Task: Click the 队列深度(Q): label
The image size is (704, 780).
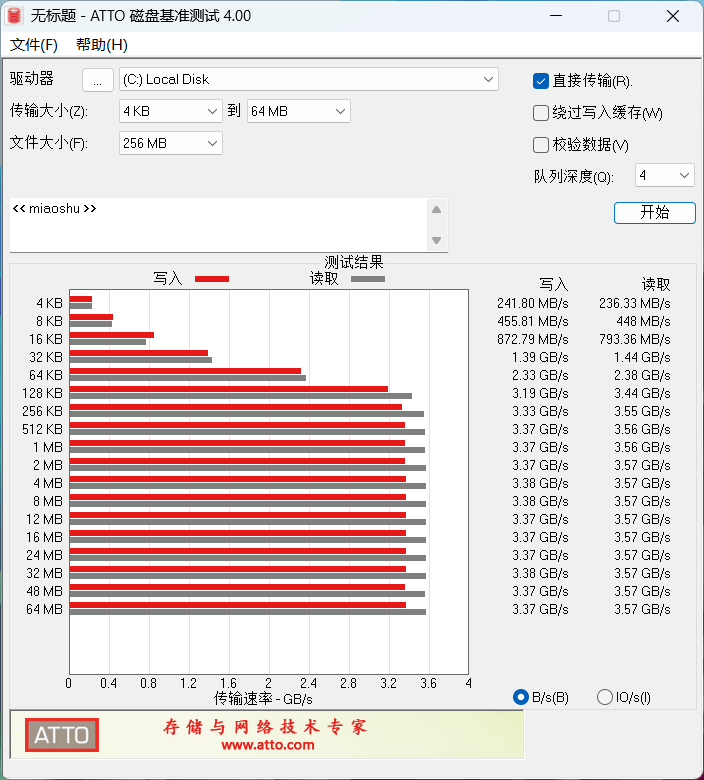Action: coord(574,176)
